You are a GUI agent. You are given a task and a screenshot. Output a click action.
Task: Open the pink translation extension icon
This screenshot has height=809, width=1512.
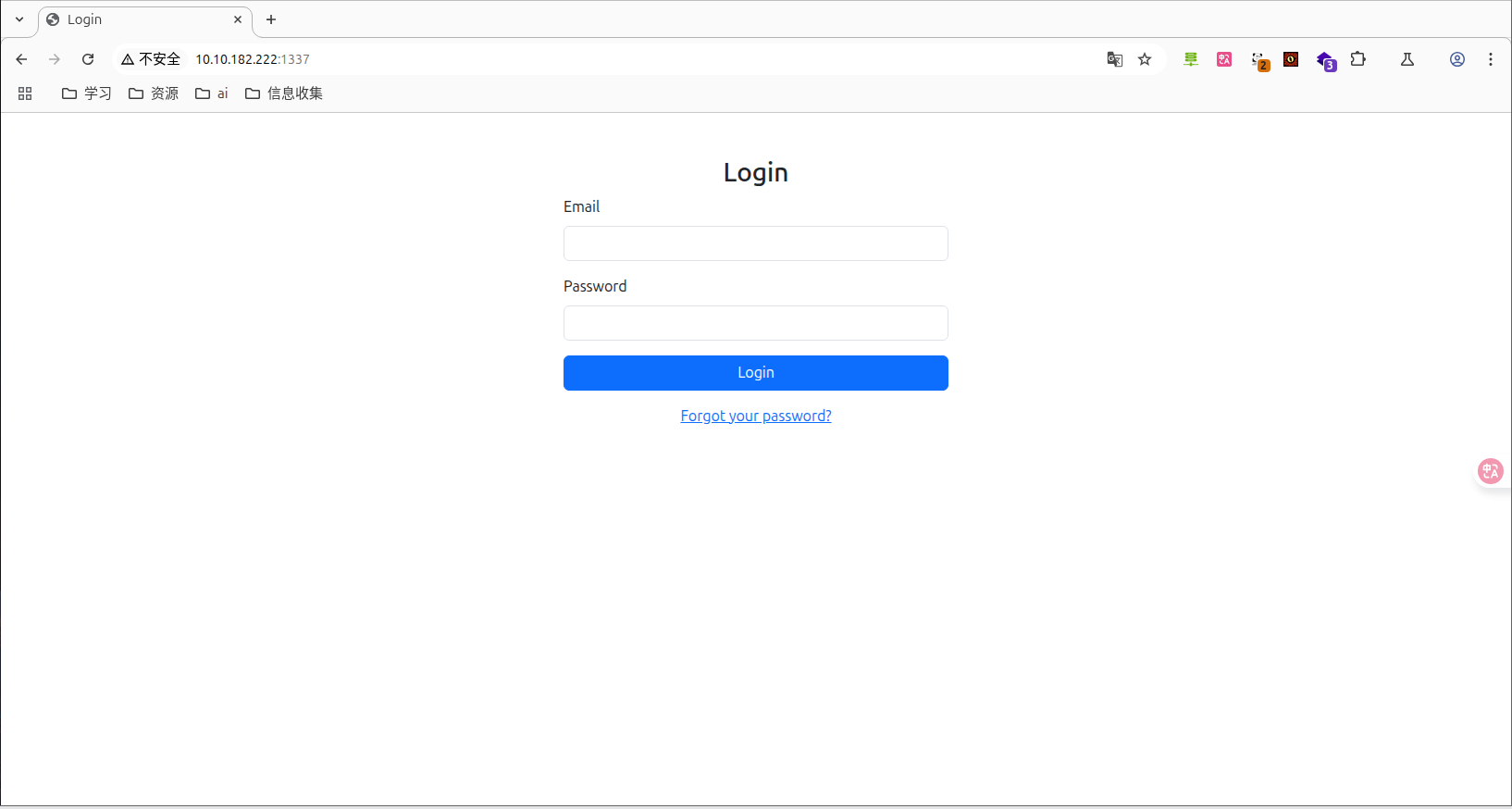(1224, 59)
